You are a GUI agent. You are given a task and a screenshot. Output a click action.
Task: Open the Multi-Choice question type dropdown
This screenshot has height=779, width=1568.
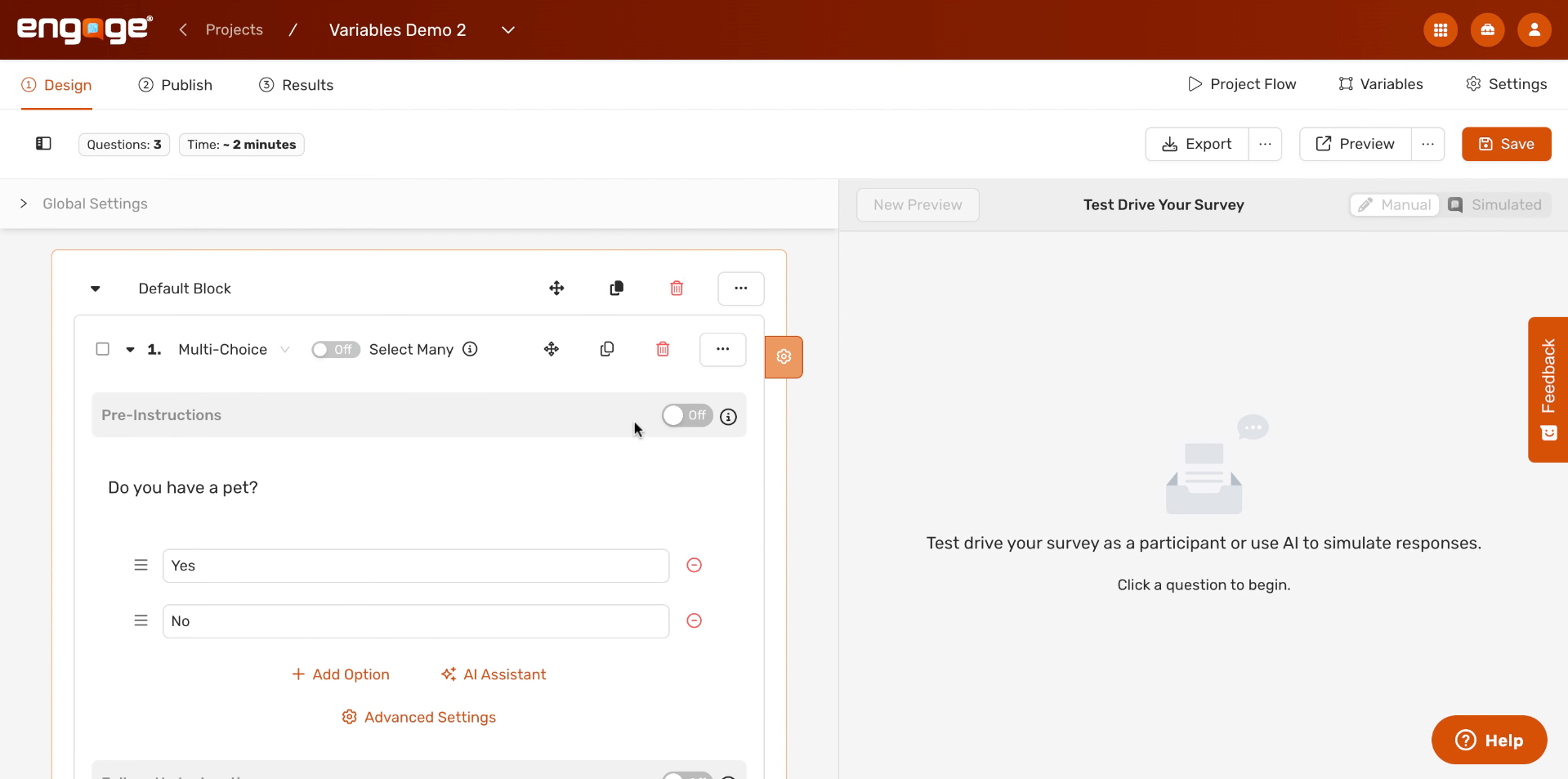tap(235, 349)
